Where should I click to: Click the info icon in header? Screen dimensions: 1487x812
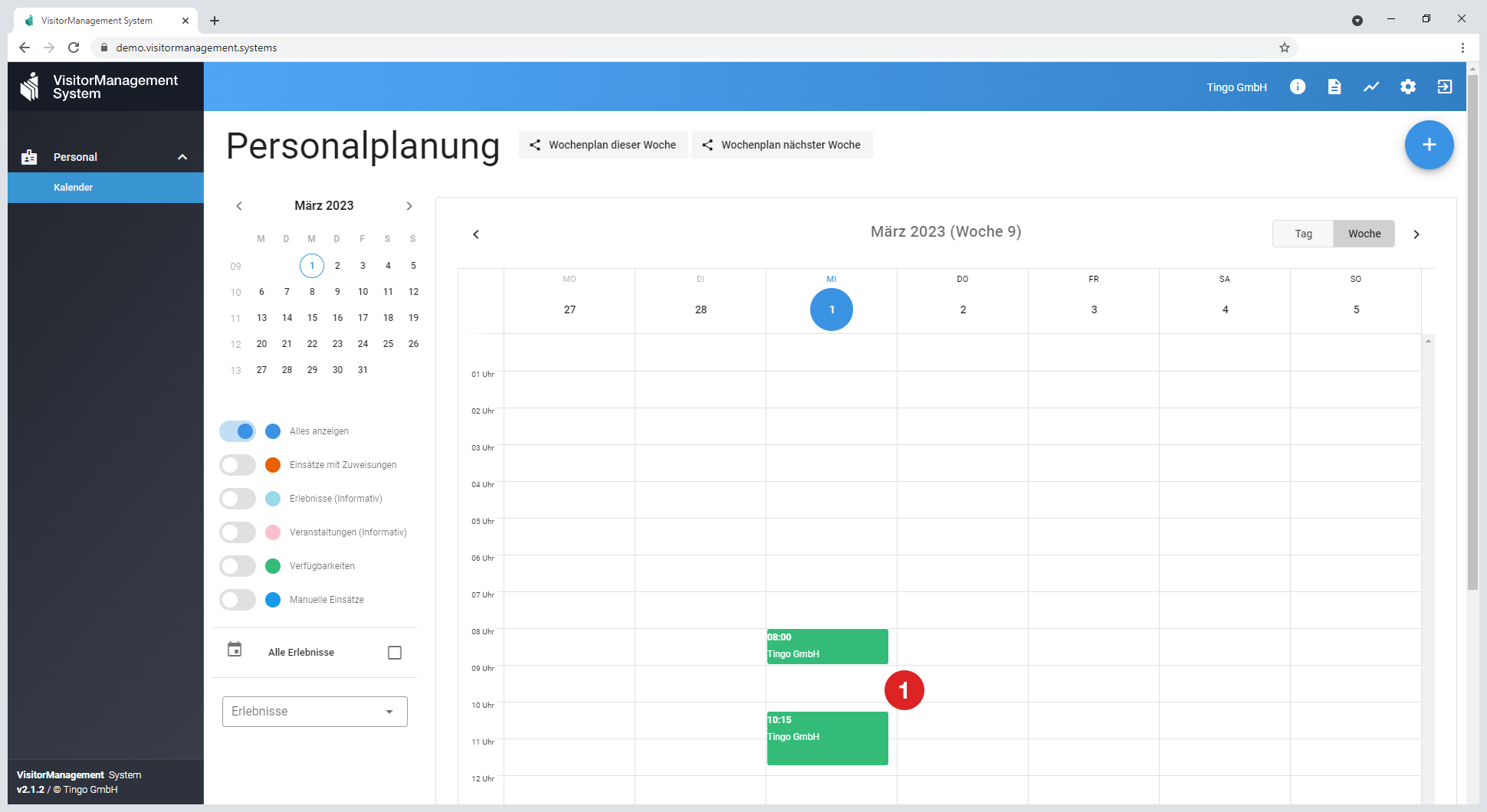click(x=1297, y=87)
